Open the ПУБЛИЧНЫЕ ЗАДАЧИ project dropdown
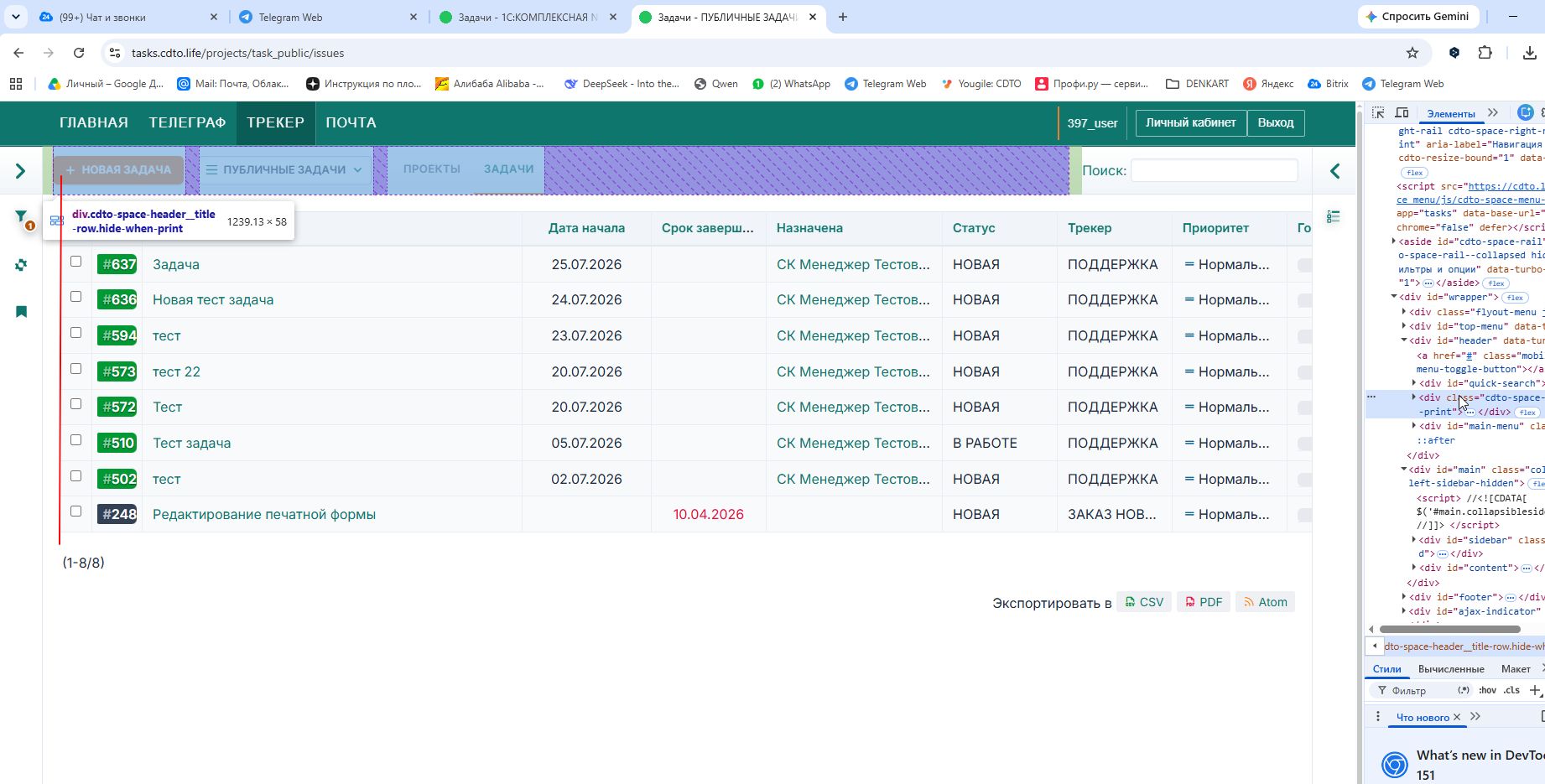 [285, 169]
